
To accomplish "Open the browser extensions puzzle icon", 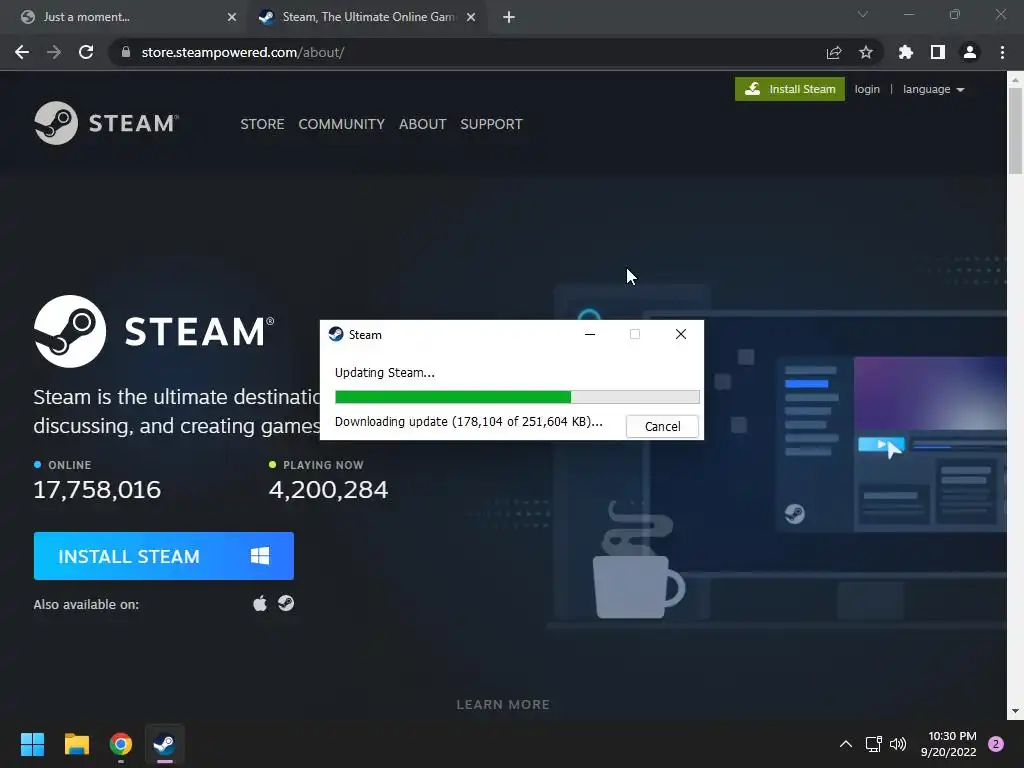I will [906, 52].
